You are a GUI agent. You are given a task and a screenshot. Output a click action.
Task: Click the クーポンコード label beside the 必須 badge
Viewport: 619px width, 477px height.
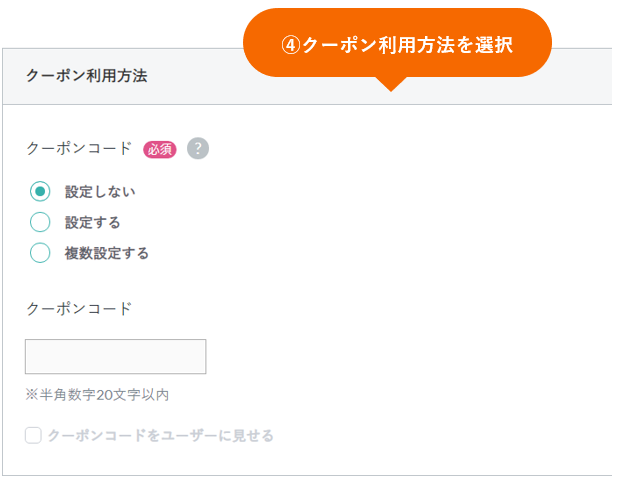pos(79,148)
